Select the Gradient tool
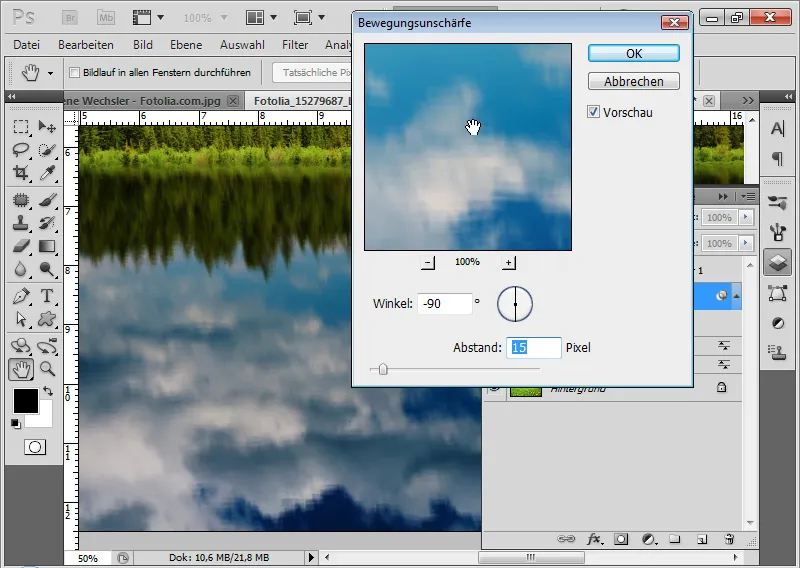 coord(47,246)
